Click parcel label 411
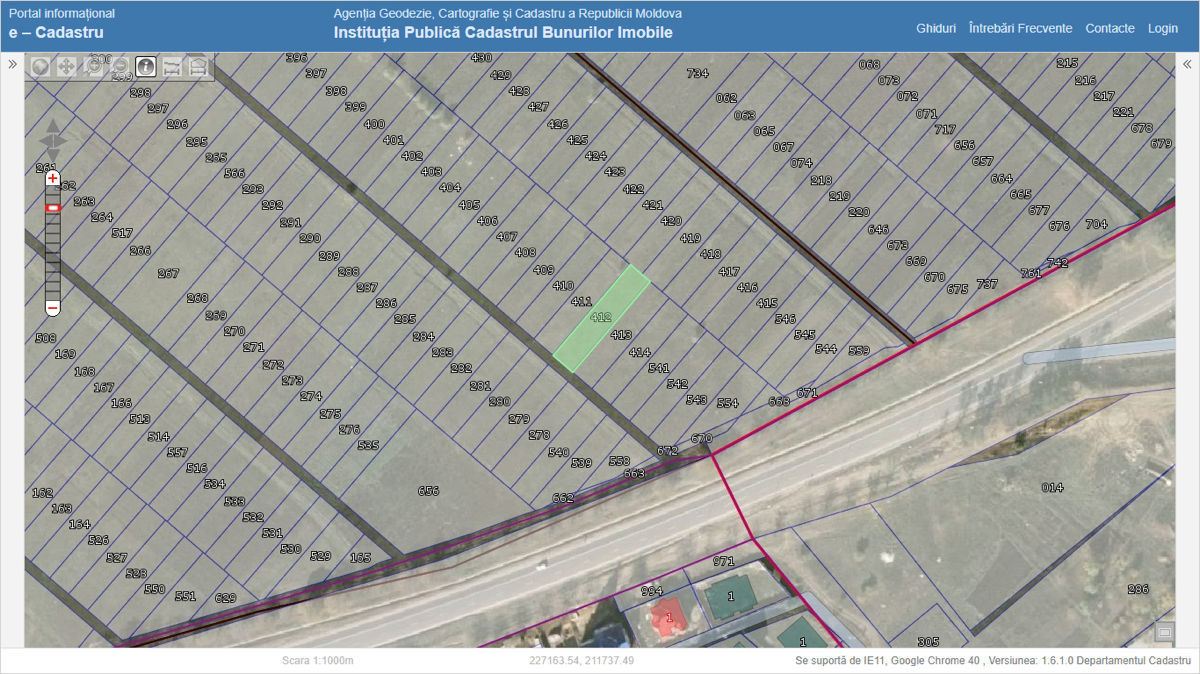Image resolution: width=1200 pixels, height=674 pixels. pyautogui.click(x=581, y=301)
